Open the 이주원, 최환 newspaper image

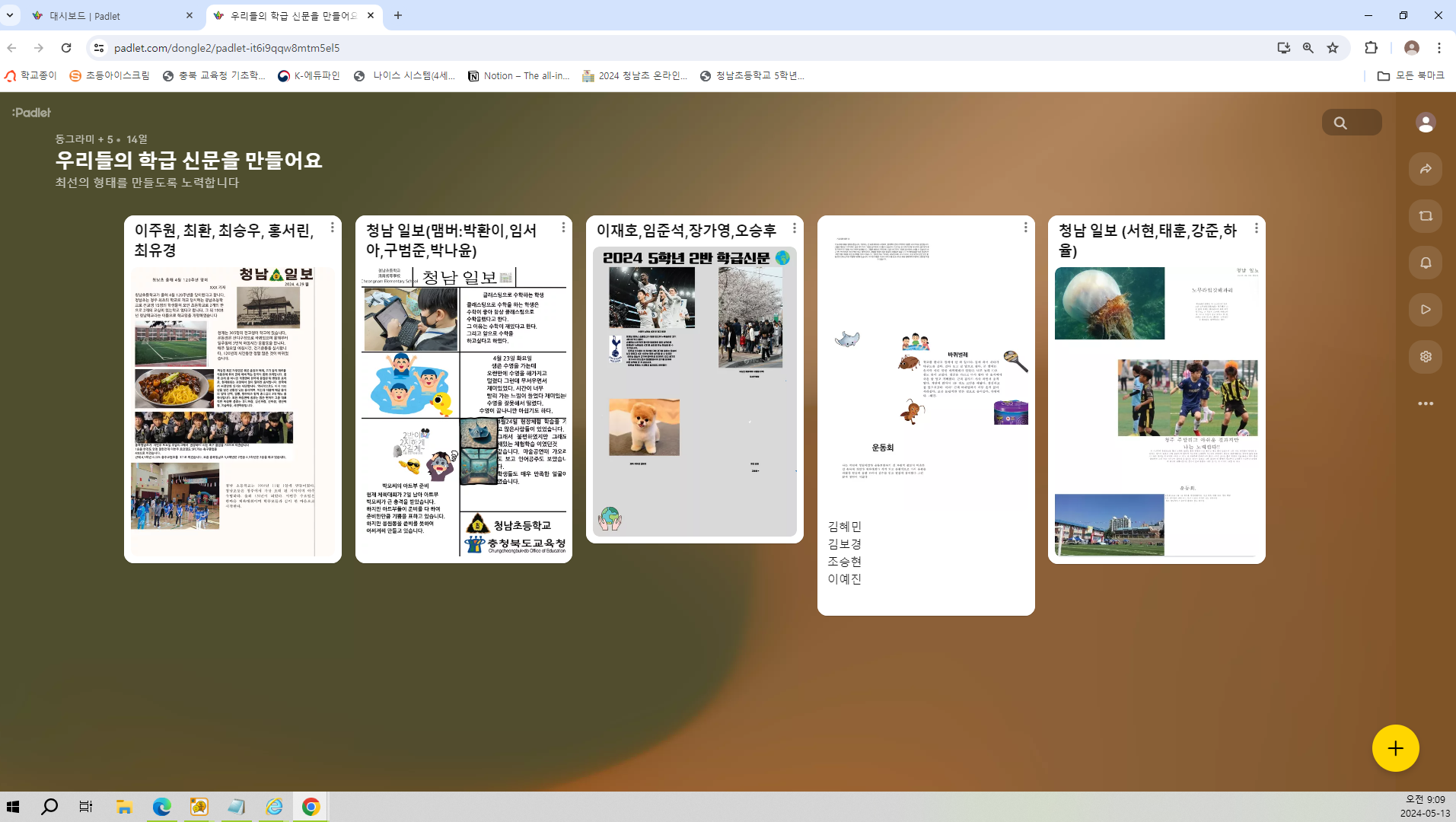click(233, 411)
